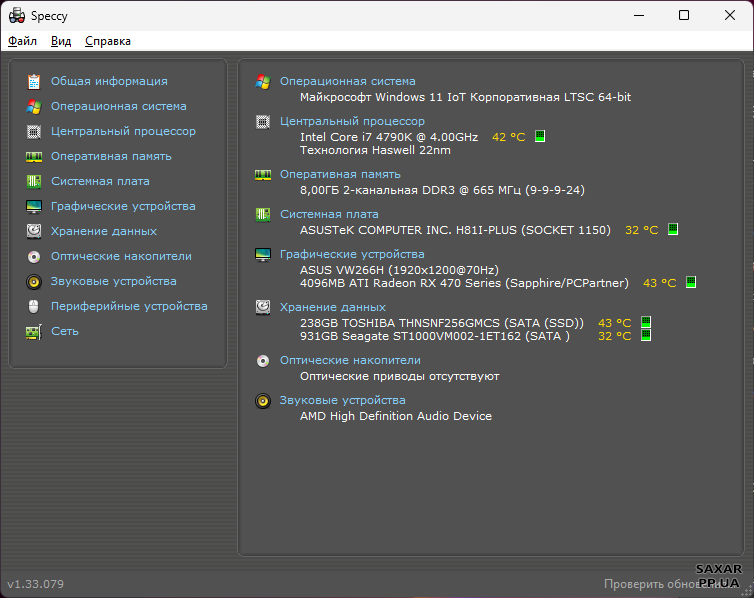Click the disc icon in the summary panel

(263, 361)
